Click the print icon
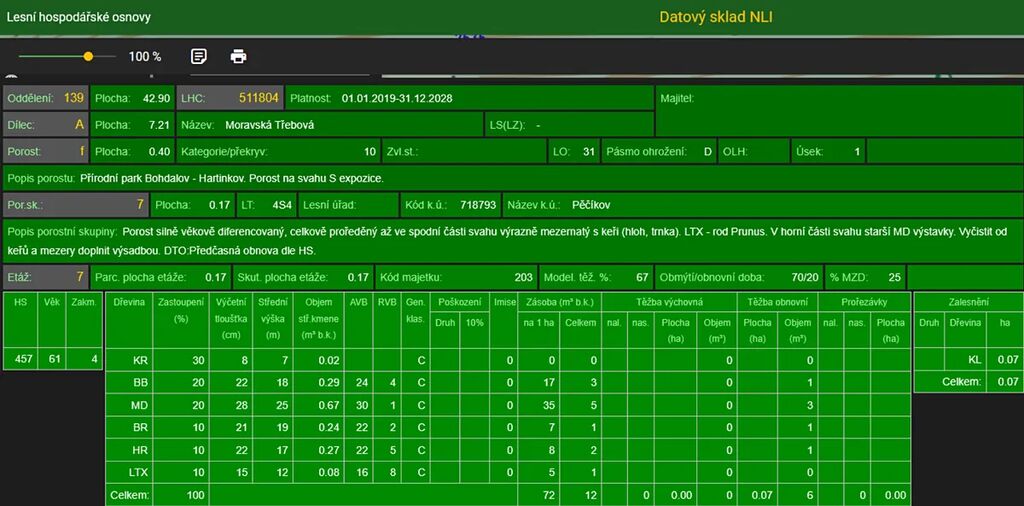1024x506 pixels. pyautogui.click(x=238, y=56)
